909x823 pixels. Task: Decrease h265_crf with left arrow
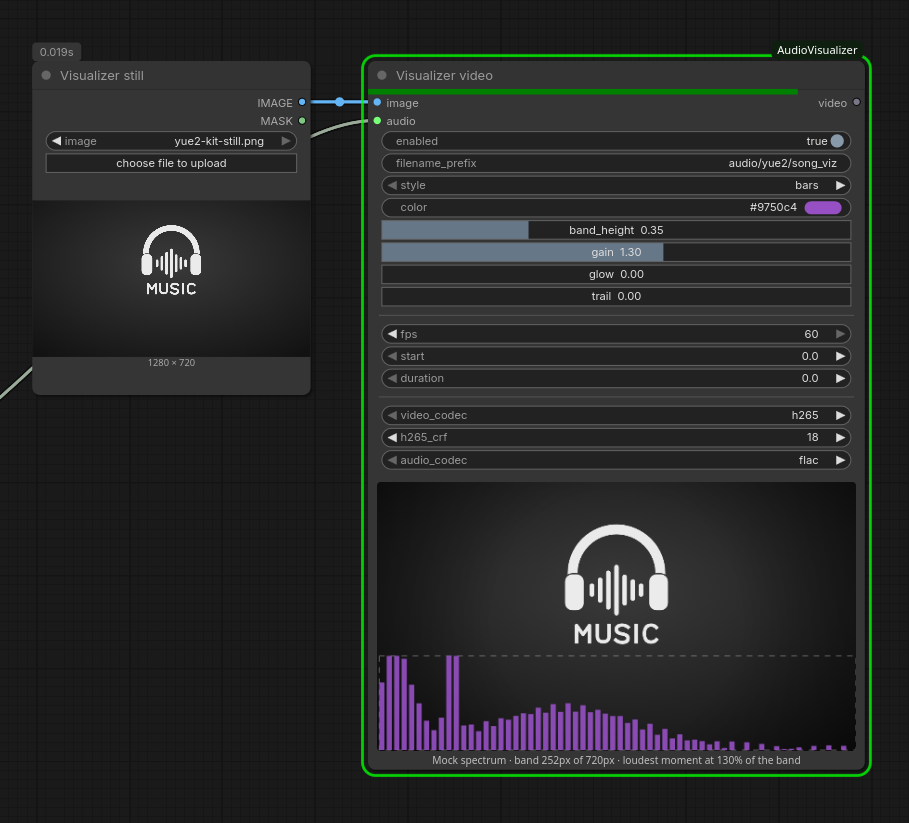(392, 437)
